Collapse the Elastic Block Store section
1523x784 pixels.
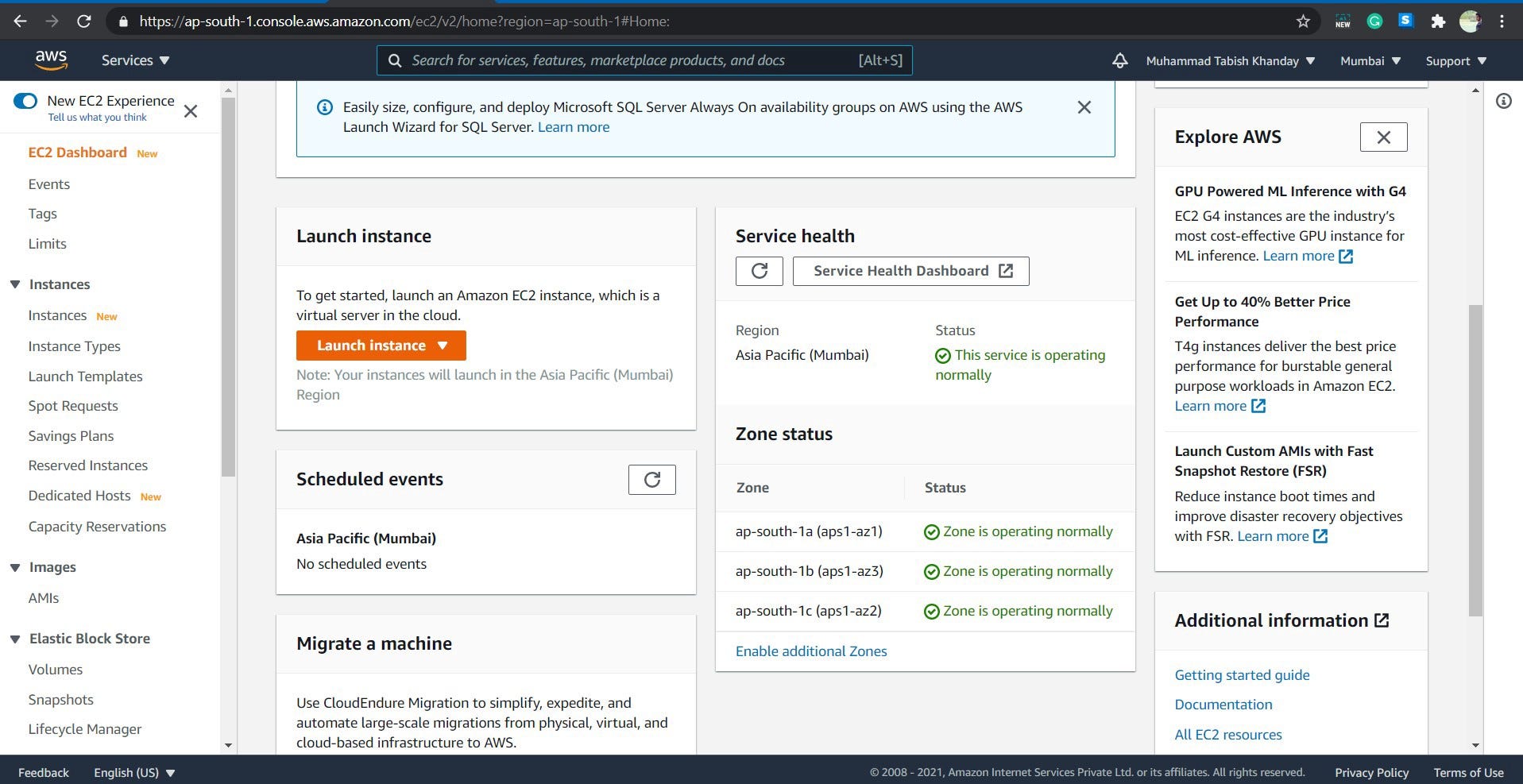pos(15,639)
